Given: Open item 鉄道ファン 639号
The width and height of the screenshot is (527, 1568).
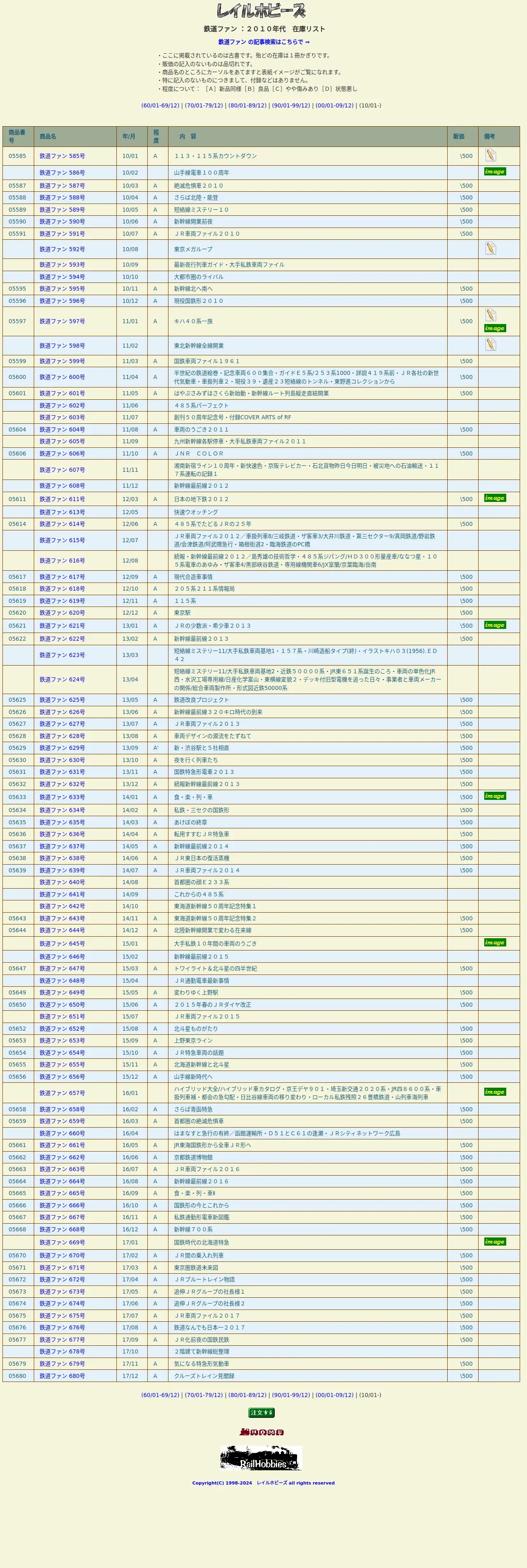Looking at the screenshot, I should coord(62,870).
